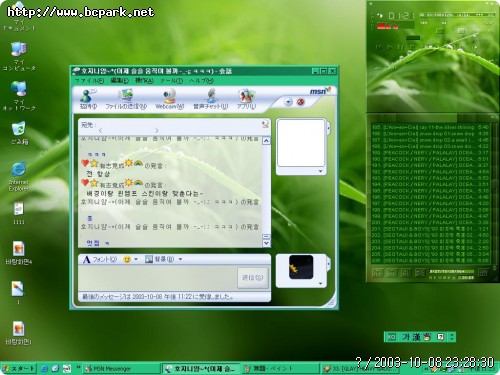Click the stop button in the media player
Viewport: 500px width, 375px height.
[x=412, y=47]
